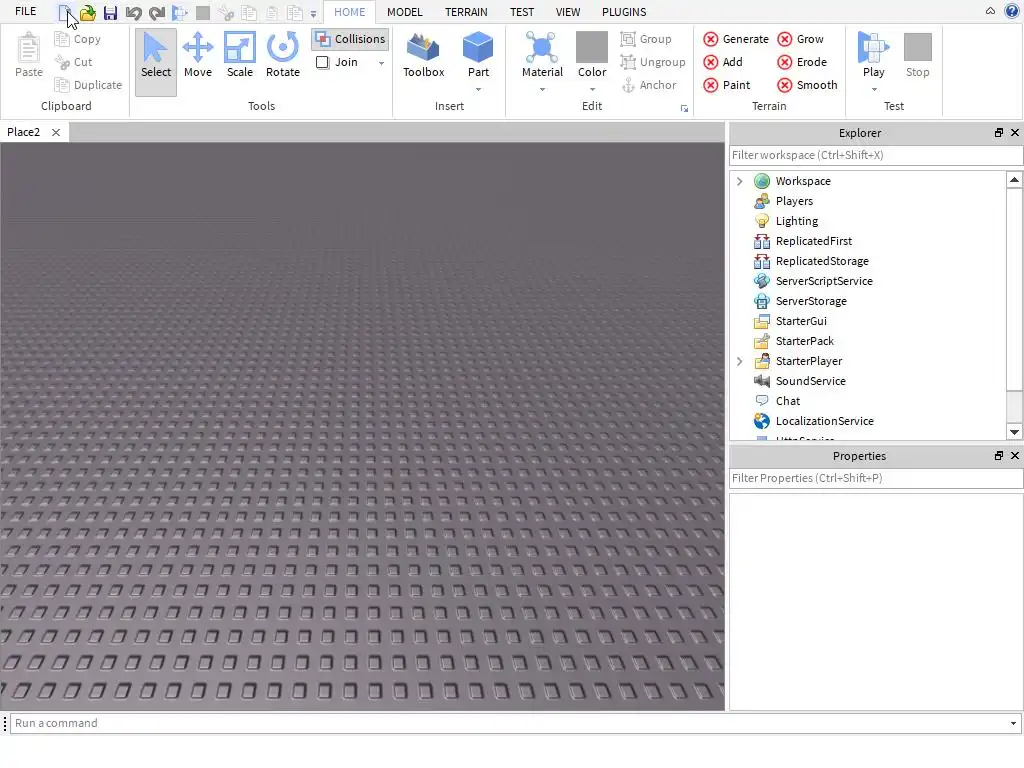Select the terrain Smooth tool
Viewport: 1024px width, 768px height.
tap(807, 85)
